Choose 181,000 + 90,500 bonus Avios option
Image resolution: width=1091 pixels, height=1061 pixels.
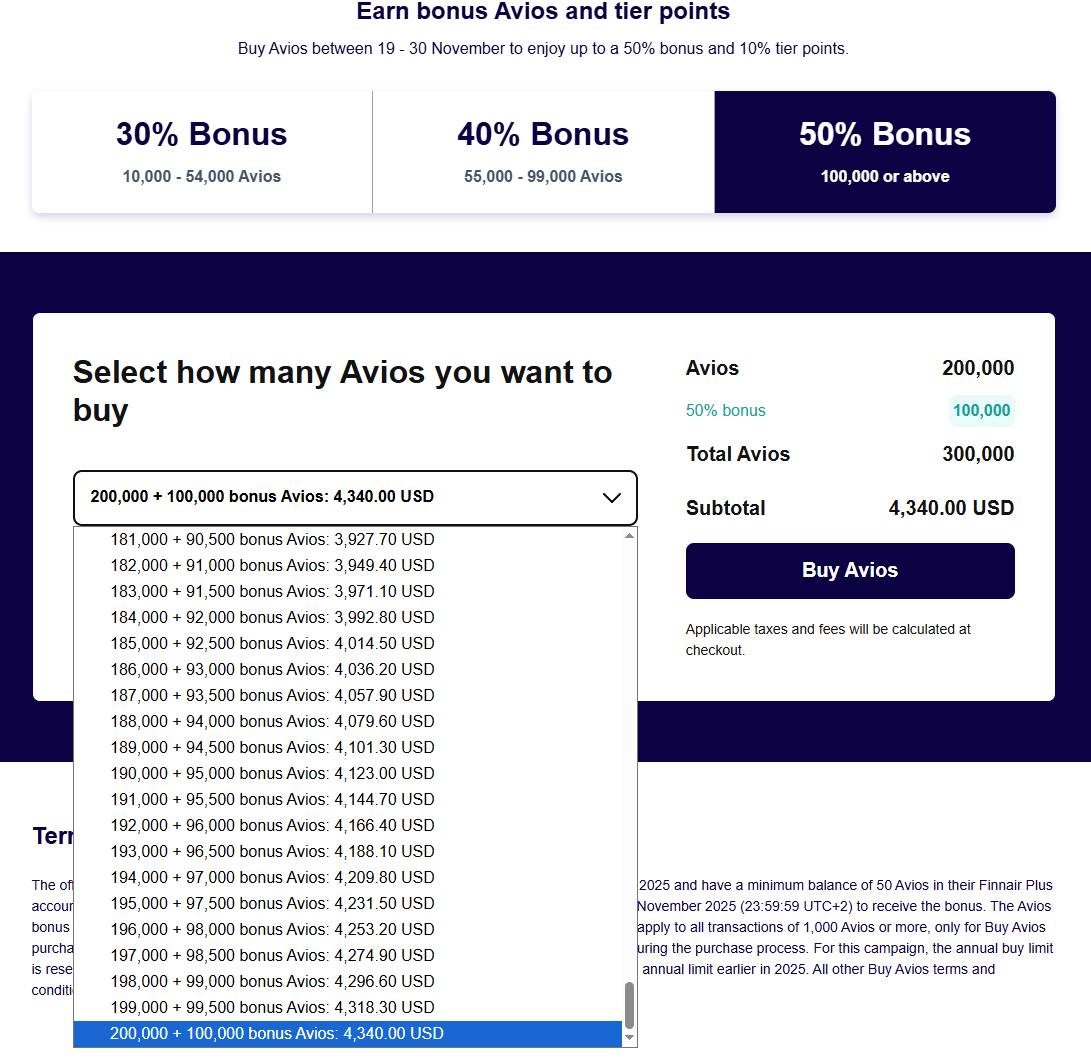(272, 539)
